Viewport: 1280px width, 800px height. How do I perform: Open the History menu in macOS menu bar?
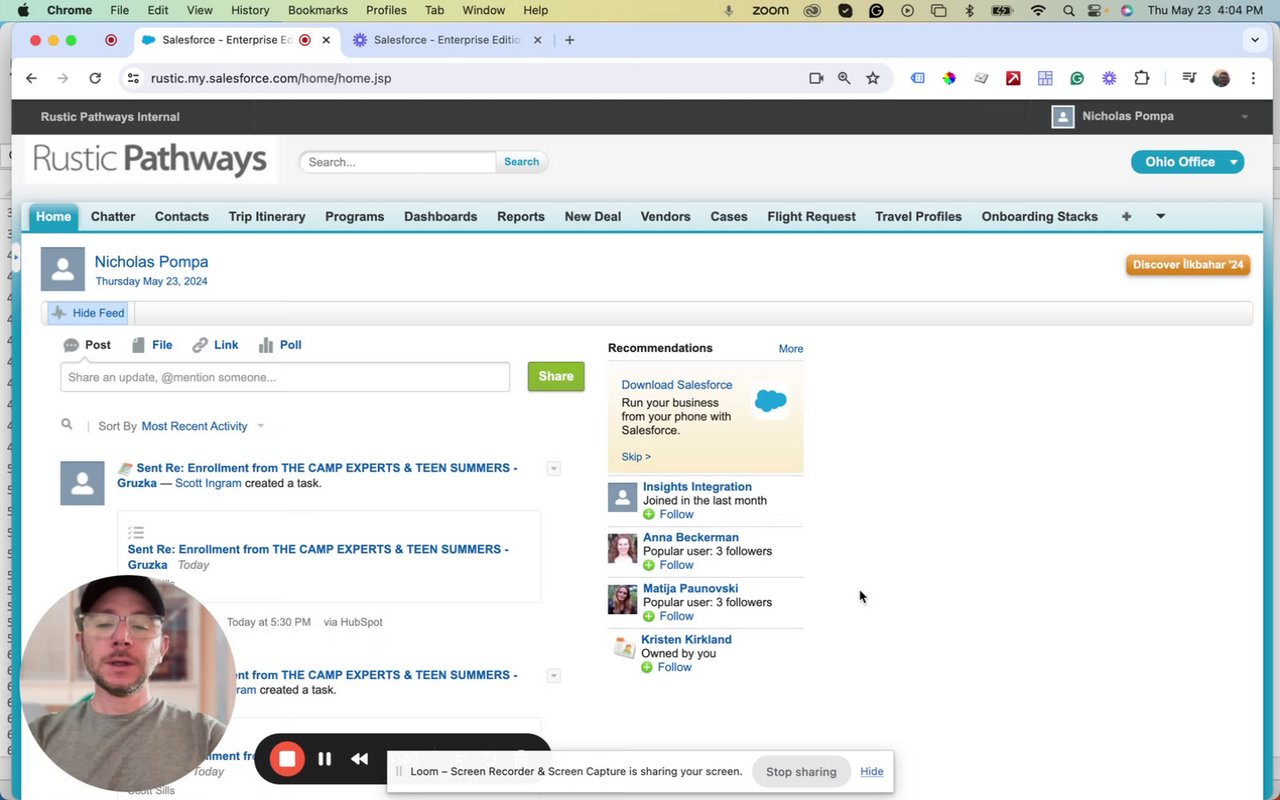point(250,10)
